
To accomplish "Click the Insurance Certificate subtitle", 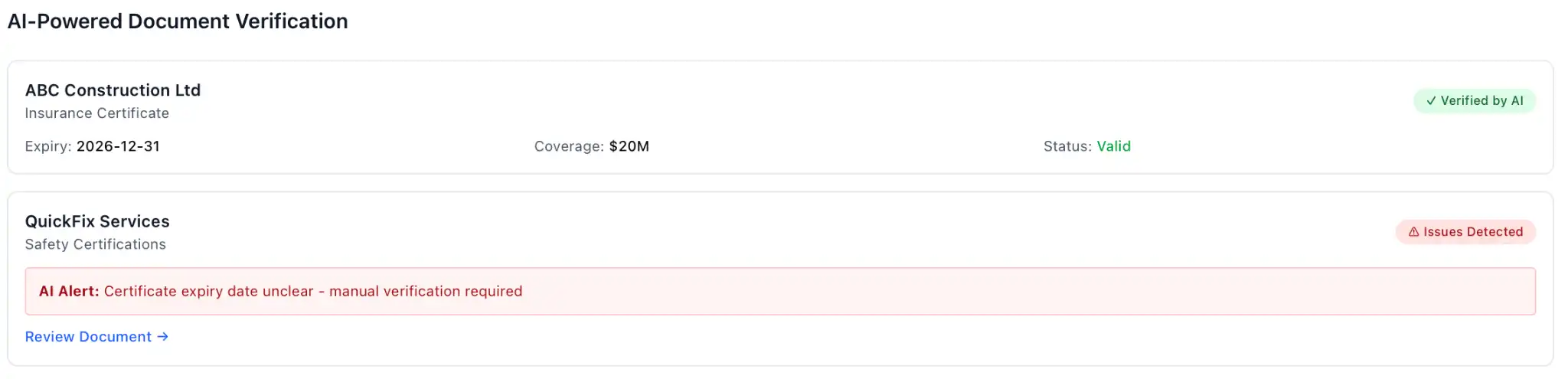I will click(96, 113).
